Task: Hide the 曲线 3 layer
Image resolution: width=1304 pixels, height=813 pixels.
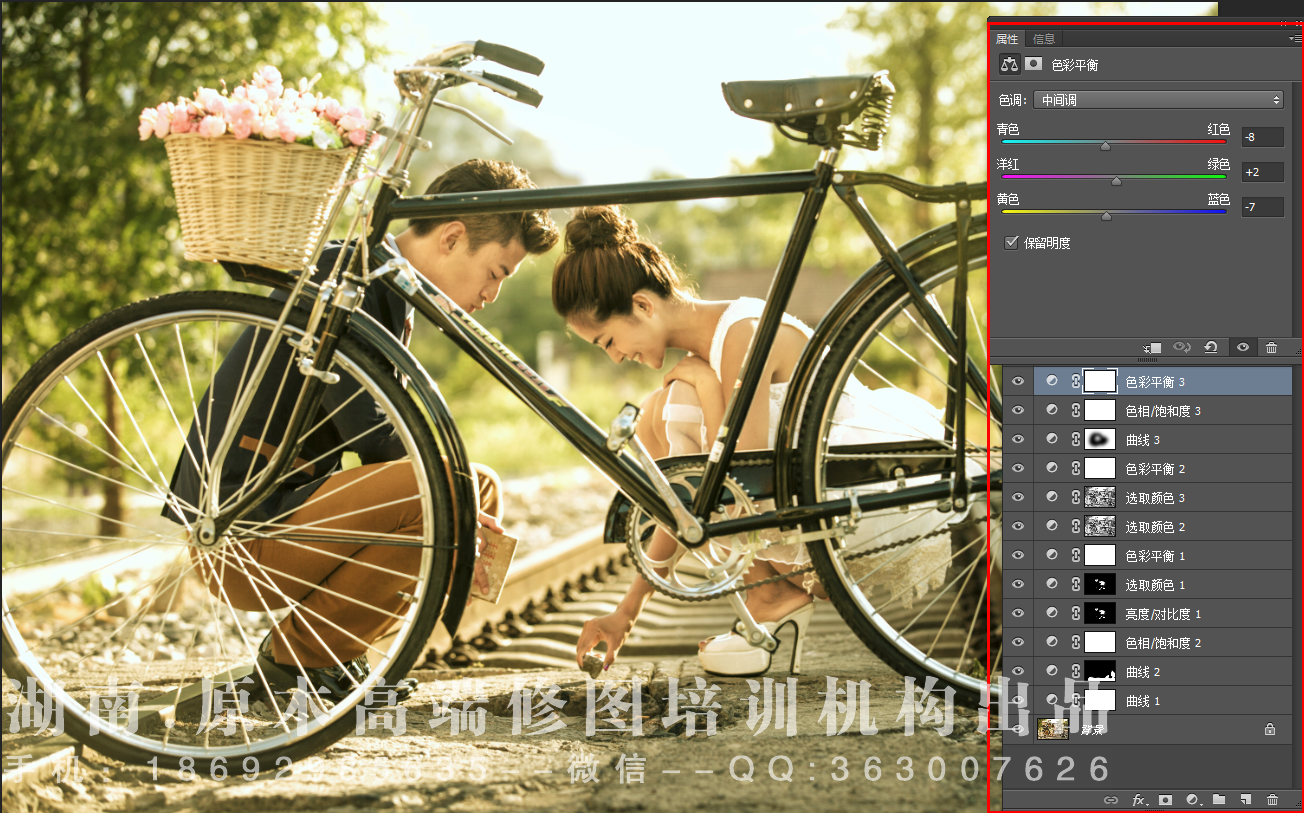Action: (1018, 439)
